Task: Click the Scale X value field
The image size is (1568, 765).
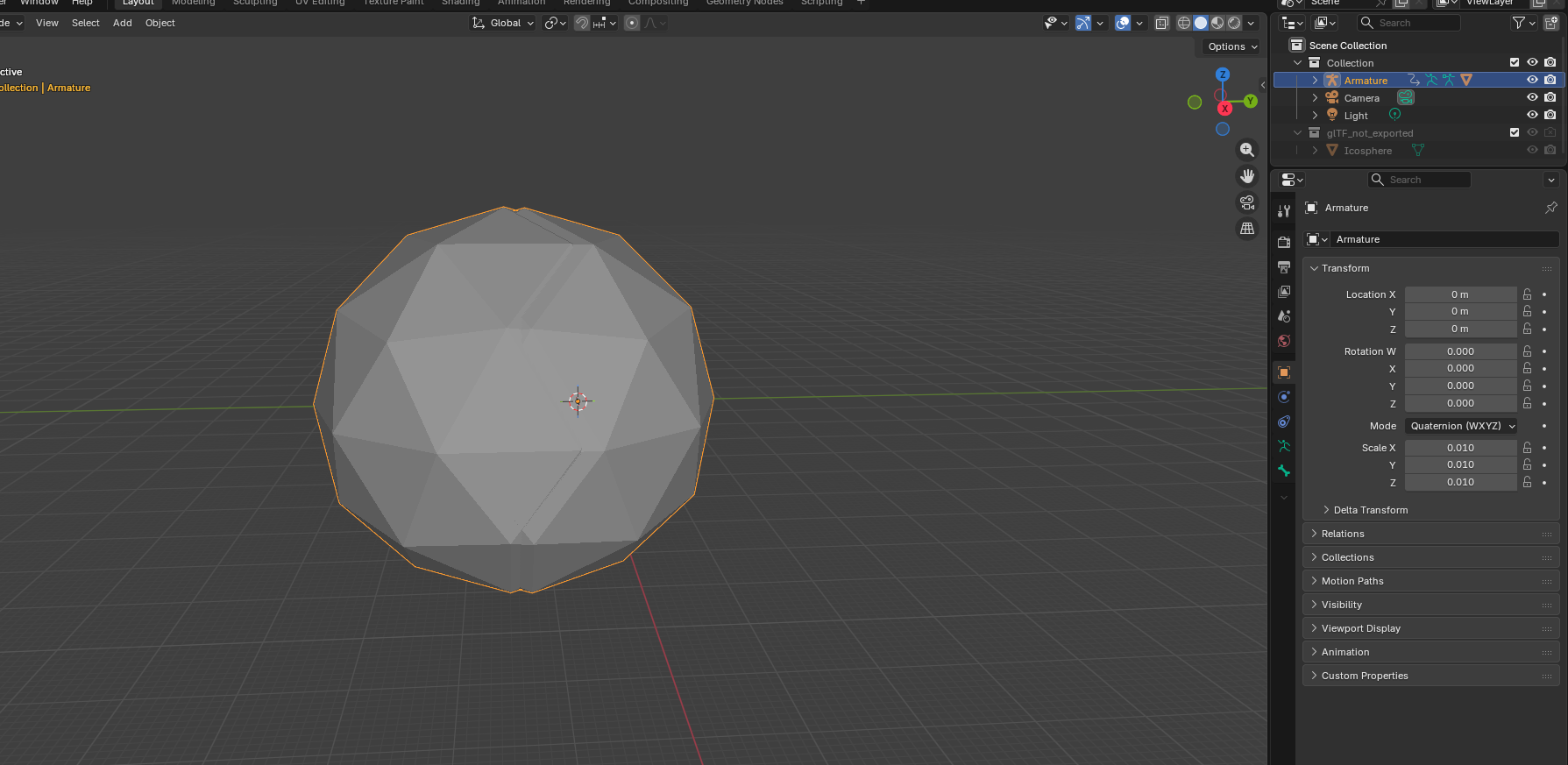Action: (1460, 448)
